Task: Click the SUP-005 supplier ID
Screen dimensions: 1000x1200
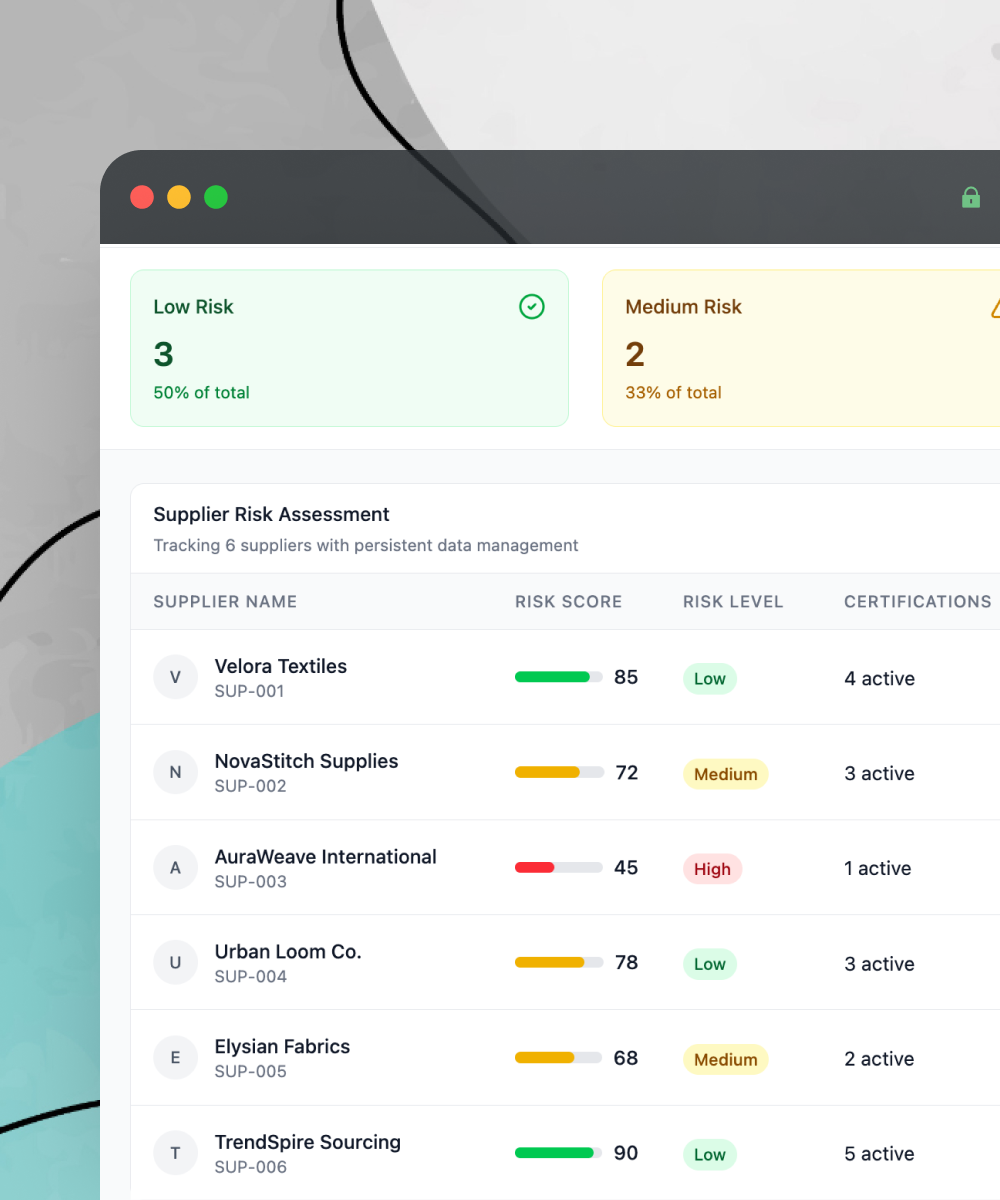Action: click(251, 1072)
